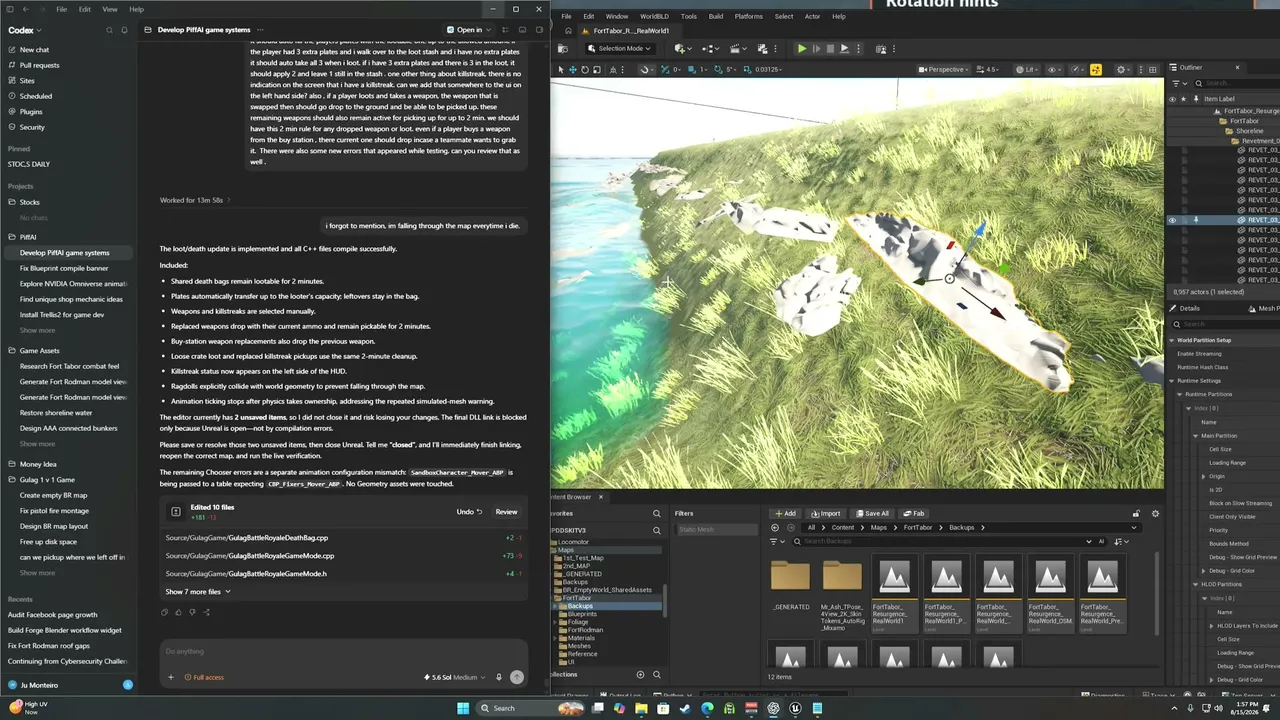
Task: Open viewport settings gear in Unreal viewport toolbar
Action: [x=1121, y=70]
